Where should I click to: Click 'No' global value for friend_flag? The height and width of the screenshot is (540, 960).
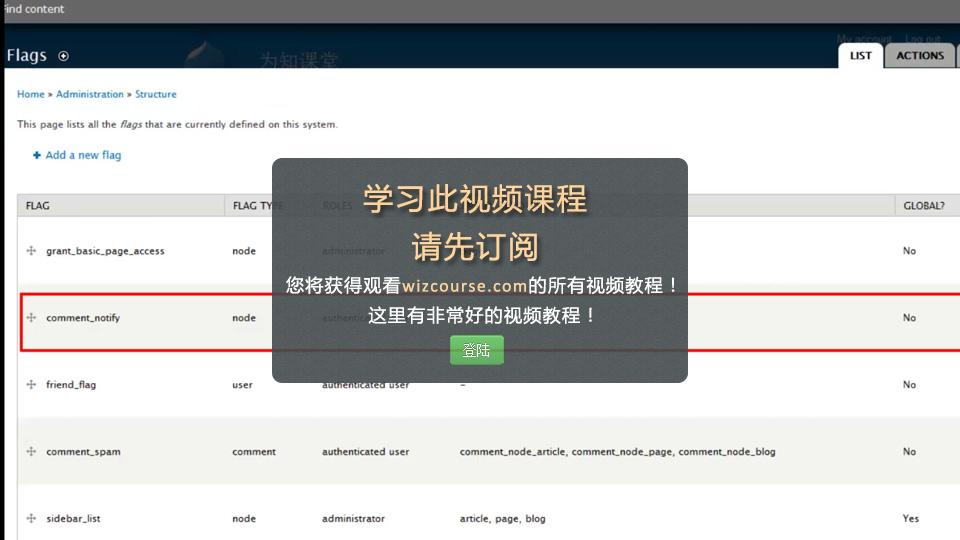[909, 384]
